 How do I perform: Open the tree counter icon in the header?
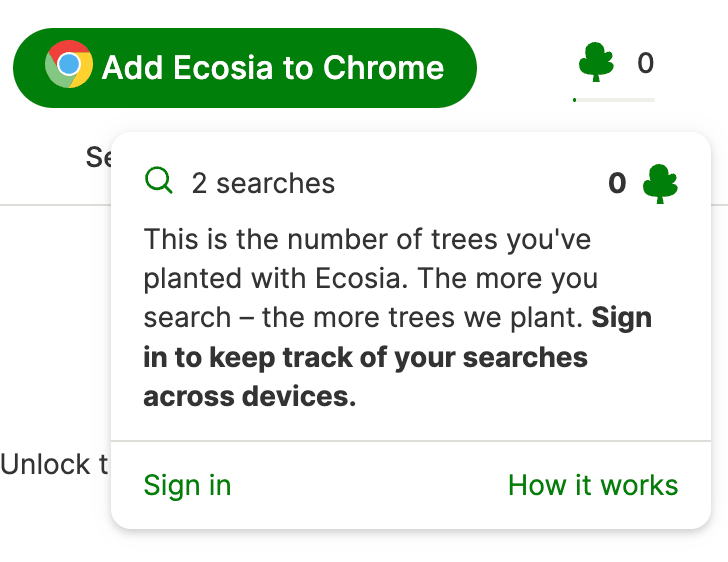(596, 62)
